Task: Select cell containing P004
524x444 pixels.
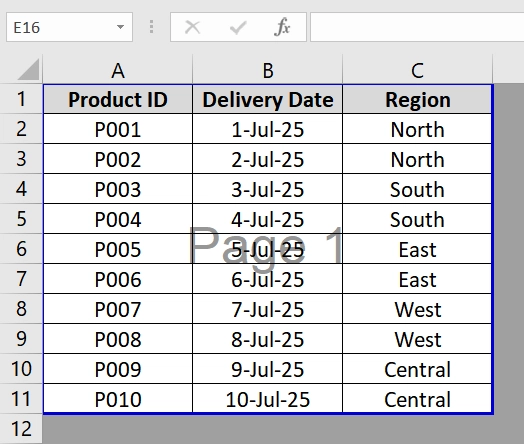Action: pos(118,219)
